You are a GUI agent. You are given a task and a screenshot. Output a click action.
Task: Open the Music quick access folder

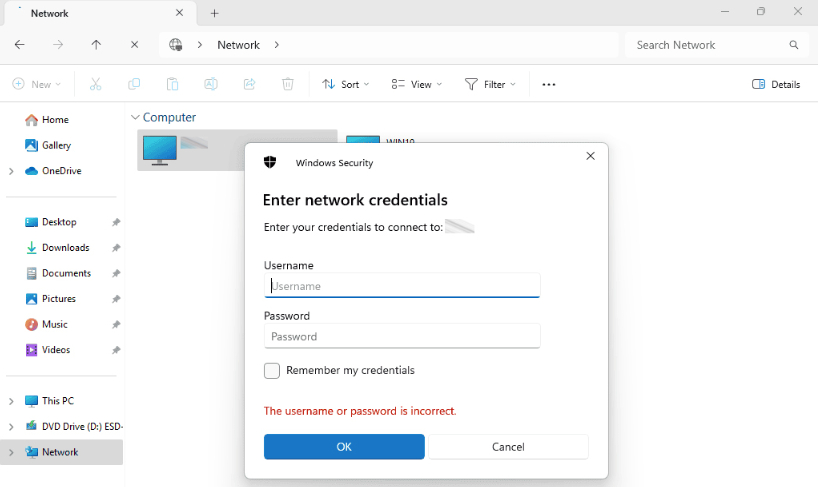tap(46, 324)
